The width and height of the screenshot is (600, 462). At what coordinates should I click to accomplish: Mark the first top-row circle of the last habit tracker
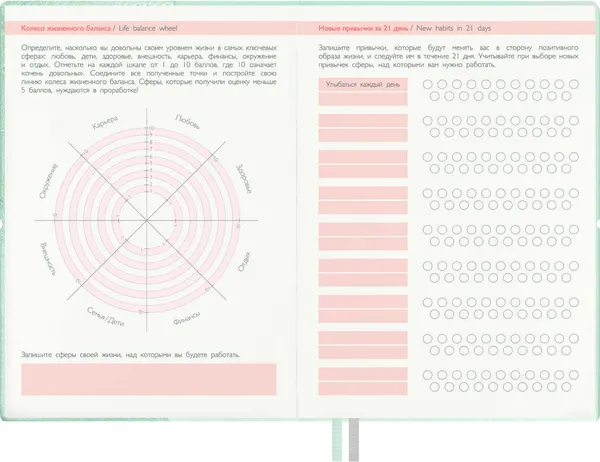point(427,375)
